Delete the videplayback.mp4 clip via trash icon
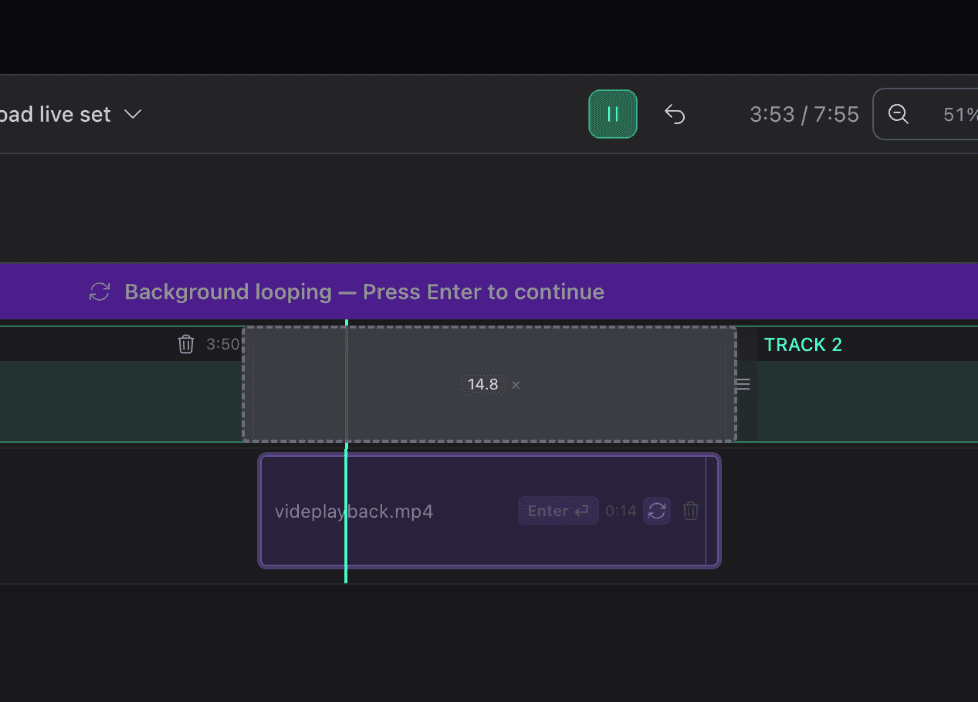 (691, 511)
